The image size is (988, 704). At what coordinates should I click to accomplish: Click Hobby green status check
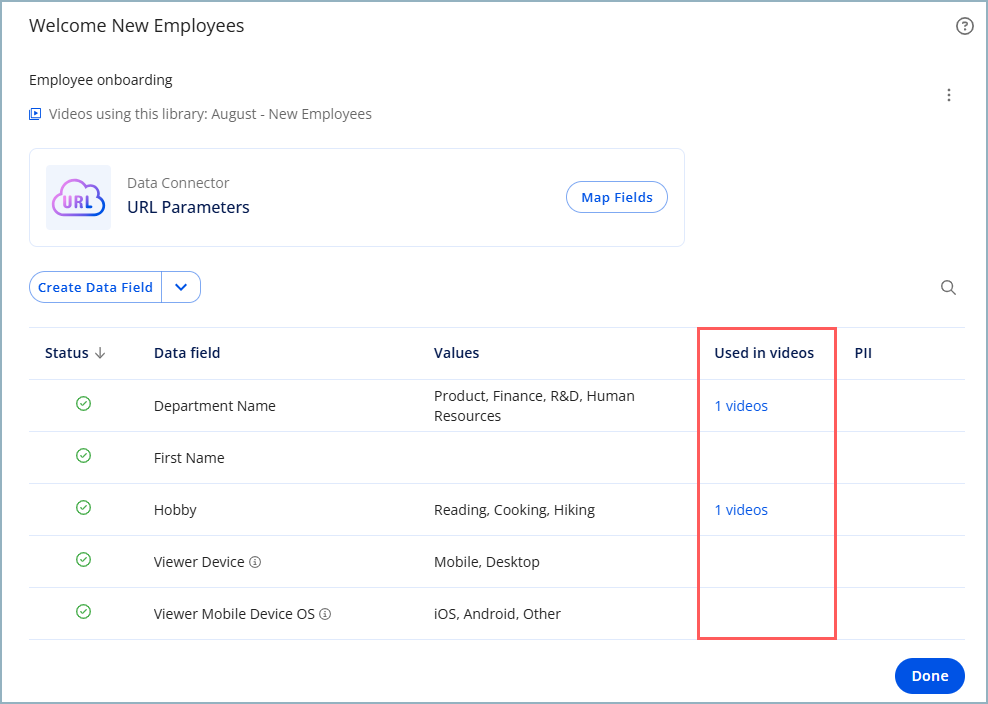(83, 507)
